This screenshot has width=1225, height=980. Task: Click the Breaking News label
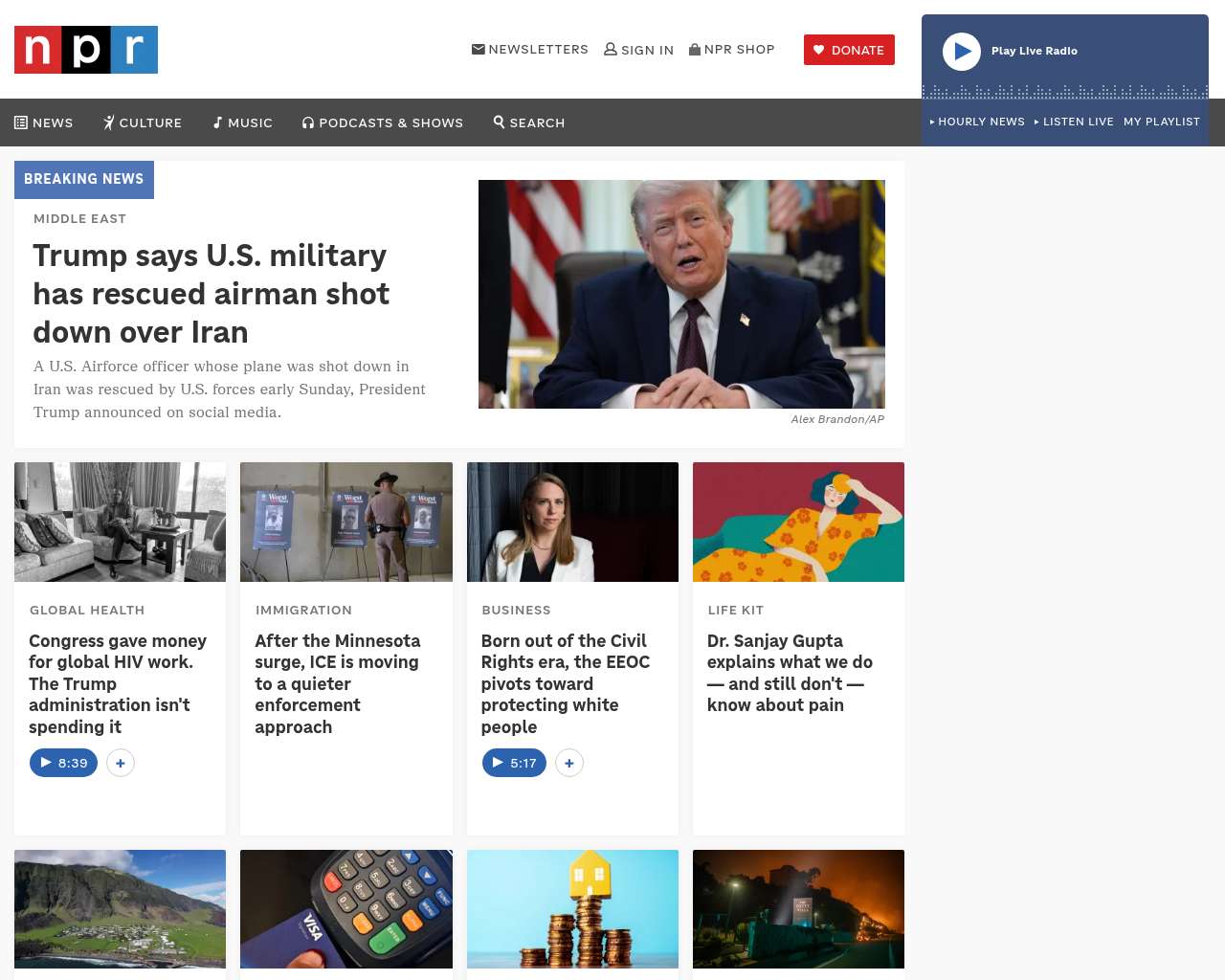(84, 179)
